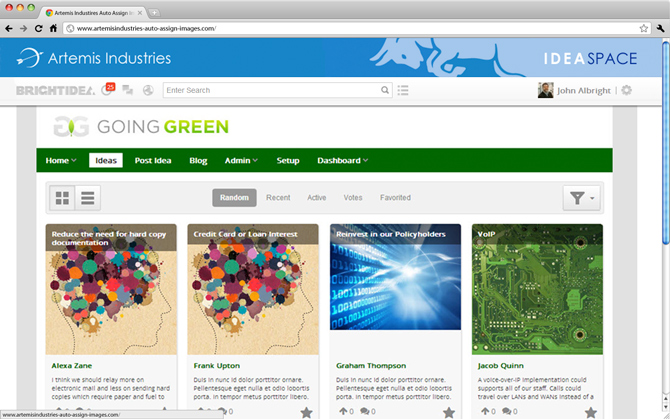Sort ideas by Active
Screen dimensions: 670x419
[x=317, y=198]
